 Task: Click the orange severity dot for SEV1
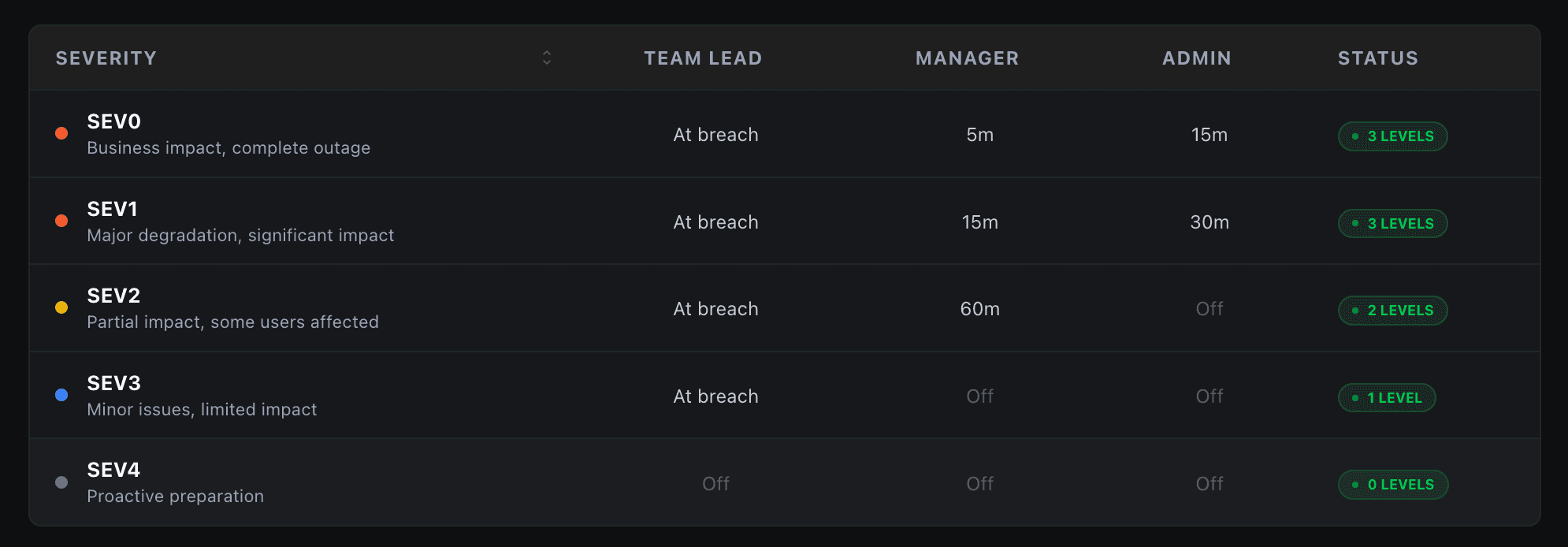(61, 221)
